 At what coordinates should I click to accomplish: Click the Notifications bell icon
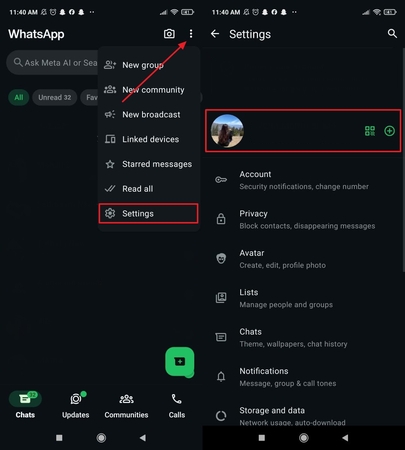(x=221, y=377)
